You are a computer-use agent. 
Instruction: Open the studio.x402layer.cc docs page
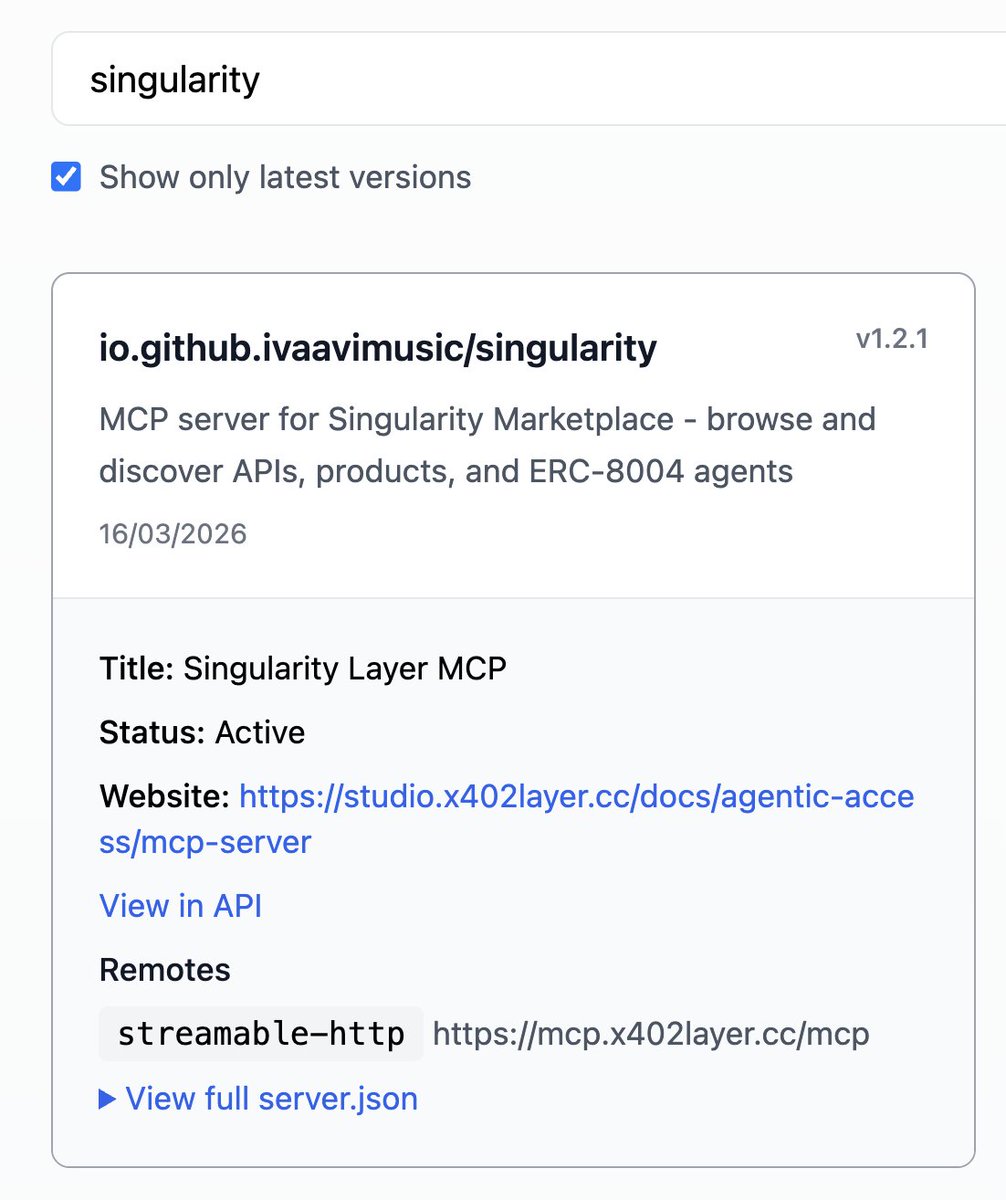pyautogui.click(x=576, y=797)
